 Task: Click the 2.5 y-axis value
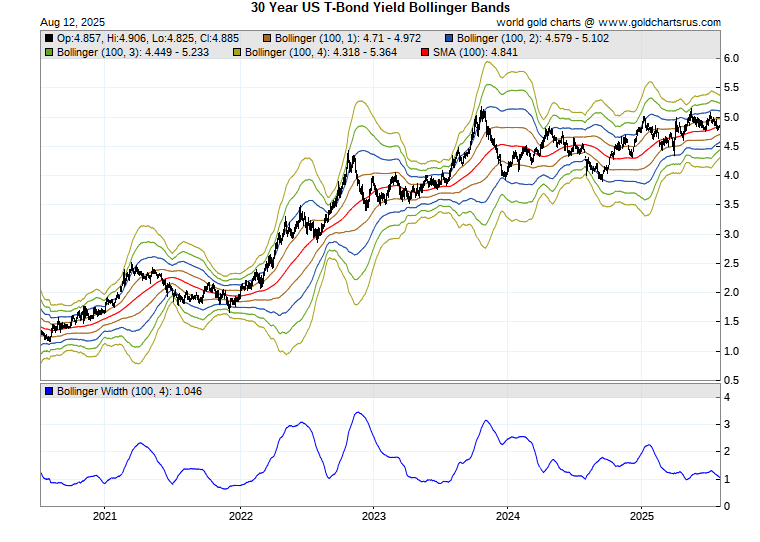pyautogui.click(x=731, y=263)
